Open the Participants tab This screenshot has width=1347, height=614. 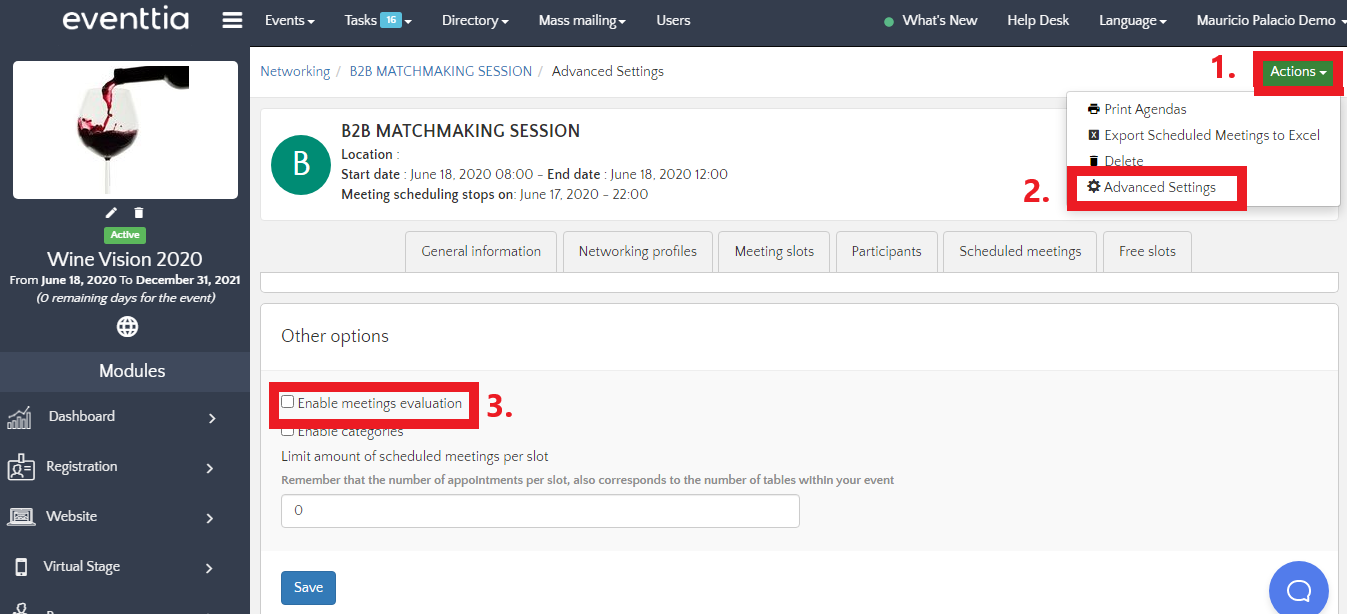[886, 252]
